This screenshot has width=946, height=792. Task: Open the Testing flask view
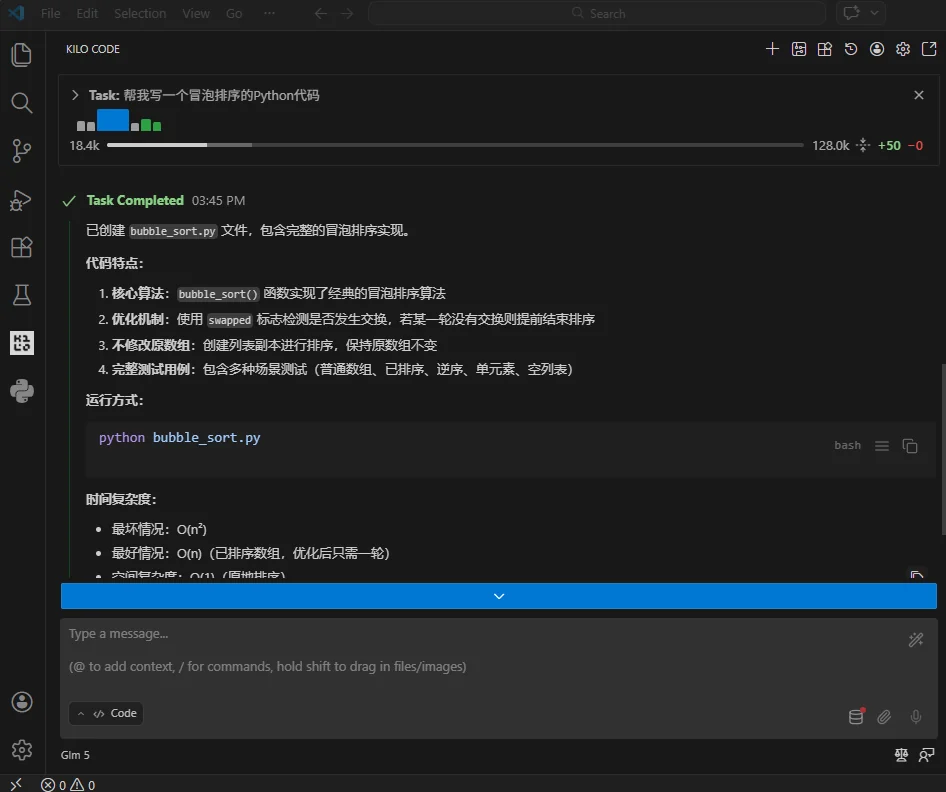coord(22,295)
